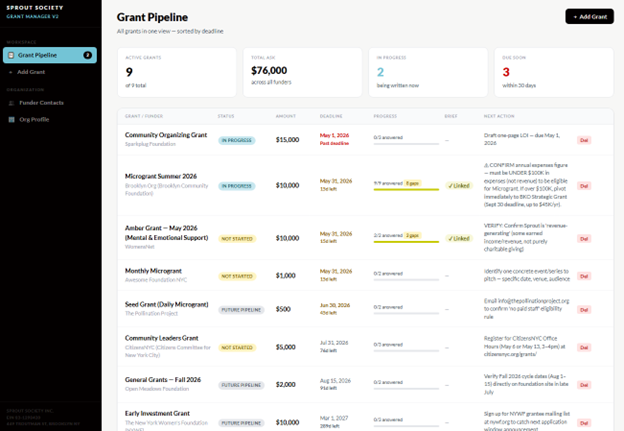The width and height of the screenshot is (624, 431).
Task: Click the Due Soon summary card
Action: click(554, 72)
